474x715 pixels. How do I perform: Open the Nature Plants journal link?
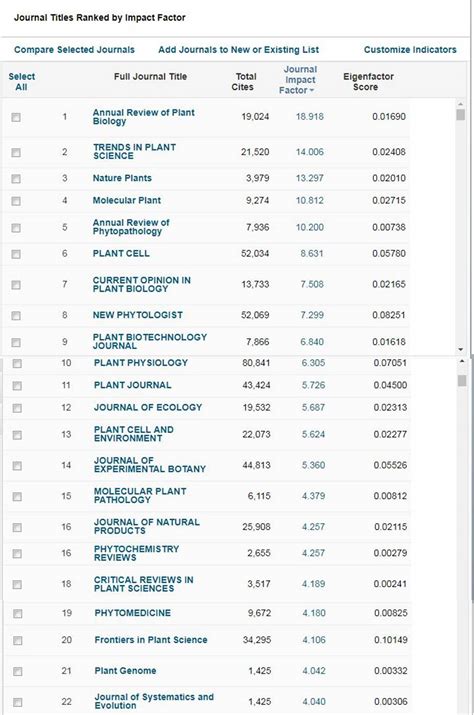click(x=122, y=178)
